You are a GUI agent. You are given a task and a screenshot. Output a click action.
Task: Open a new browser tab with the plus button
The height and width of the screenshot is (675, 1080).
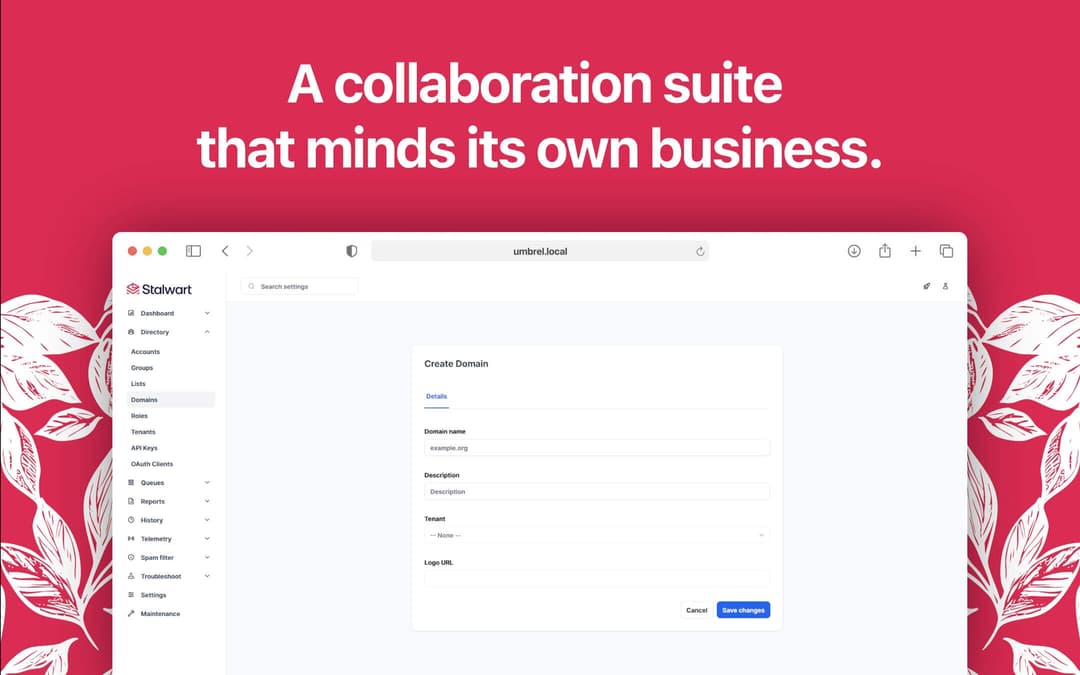pyautogui.click(x=916, y=251)
